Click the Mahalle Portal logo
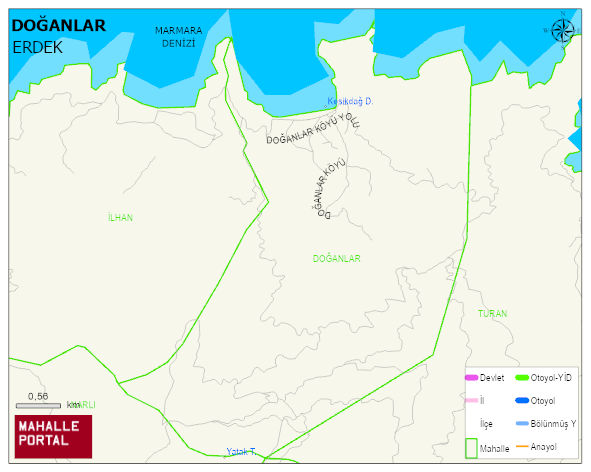This screenshot has width=591, height=472. pyautogui.click(x=54, y=437)
